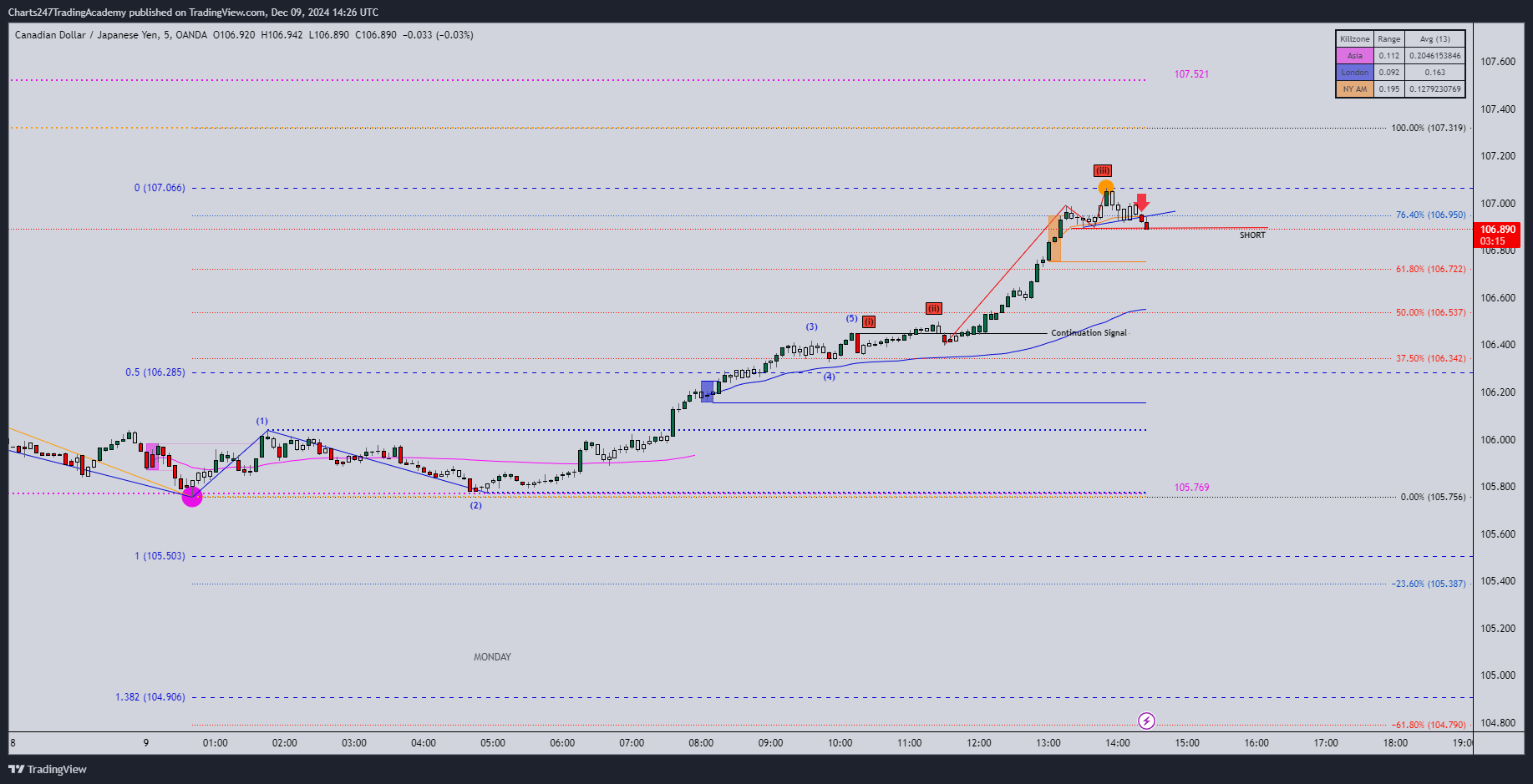Image resolution: width=1533 pixels, height=784 pixels.
Task: Click the Killzone table header cell
Action: (x=1355, y=39)
